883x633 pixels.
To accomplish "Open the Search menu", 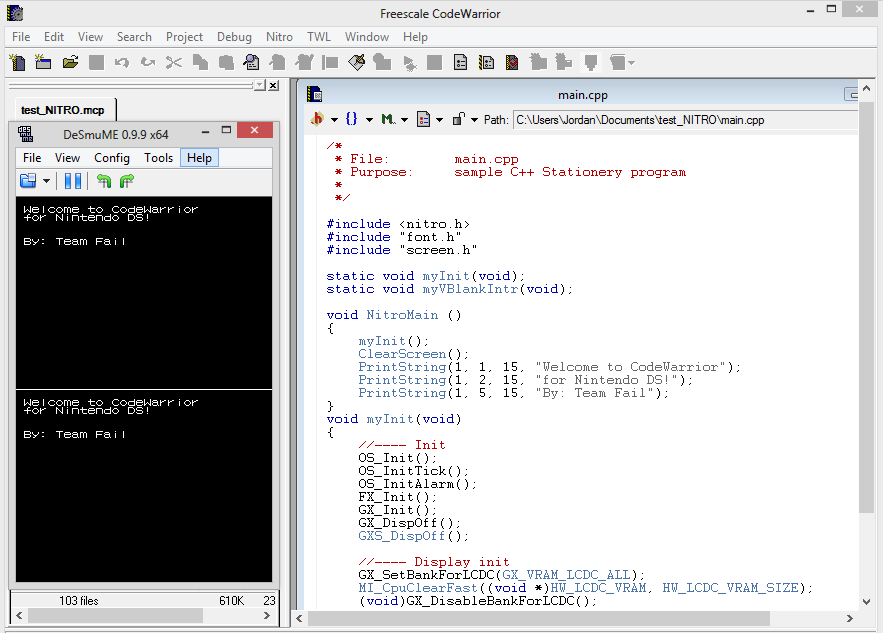I will [134, 37].
